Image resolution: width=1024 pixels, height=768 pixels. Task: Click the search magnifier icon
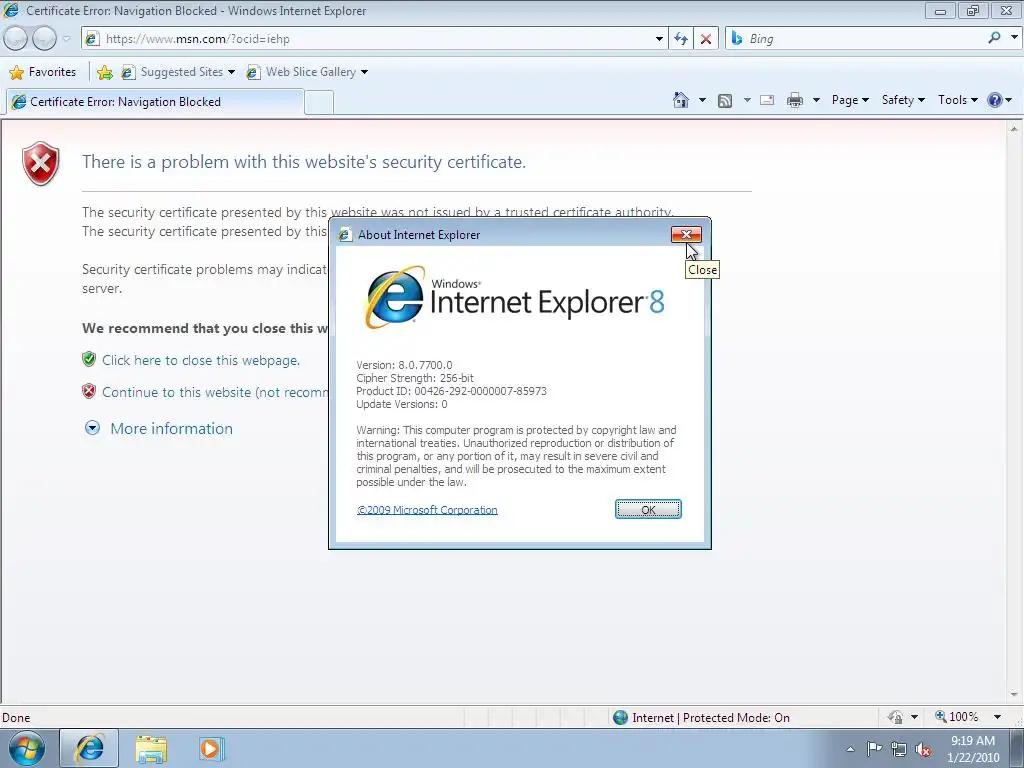tap(994, 38)
